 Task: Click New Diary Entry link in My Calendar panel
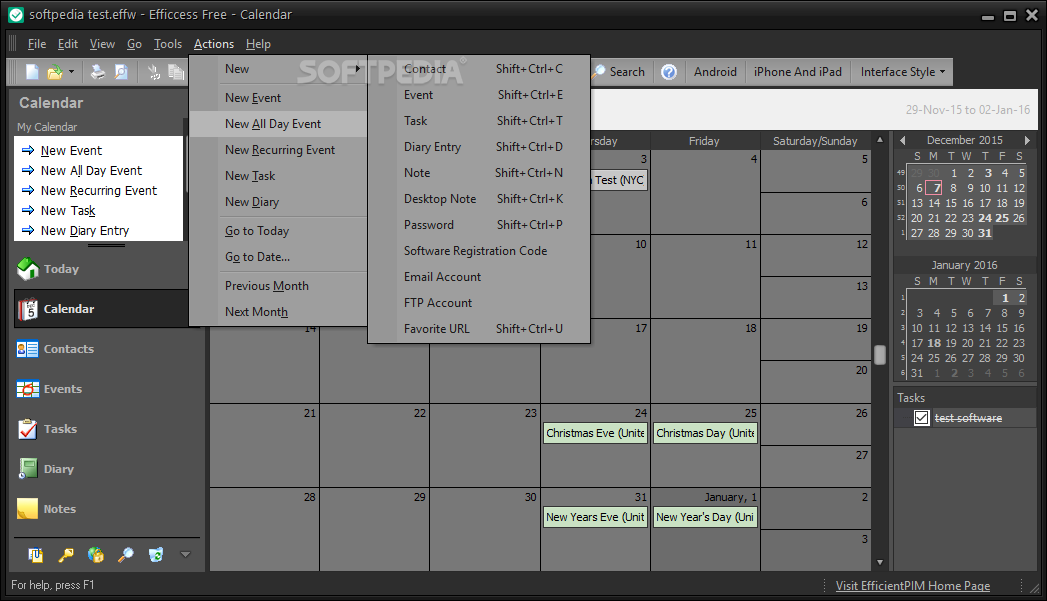[85, 231]
